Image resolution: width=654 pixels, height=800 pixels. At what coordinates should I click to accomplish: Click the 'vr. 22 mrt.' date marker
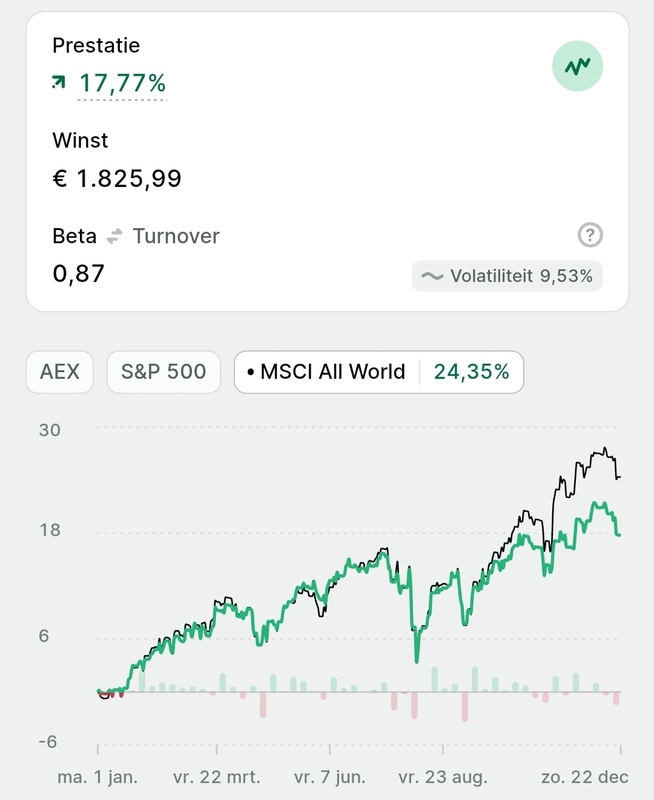[x=217, y=776]
